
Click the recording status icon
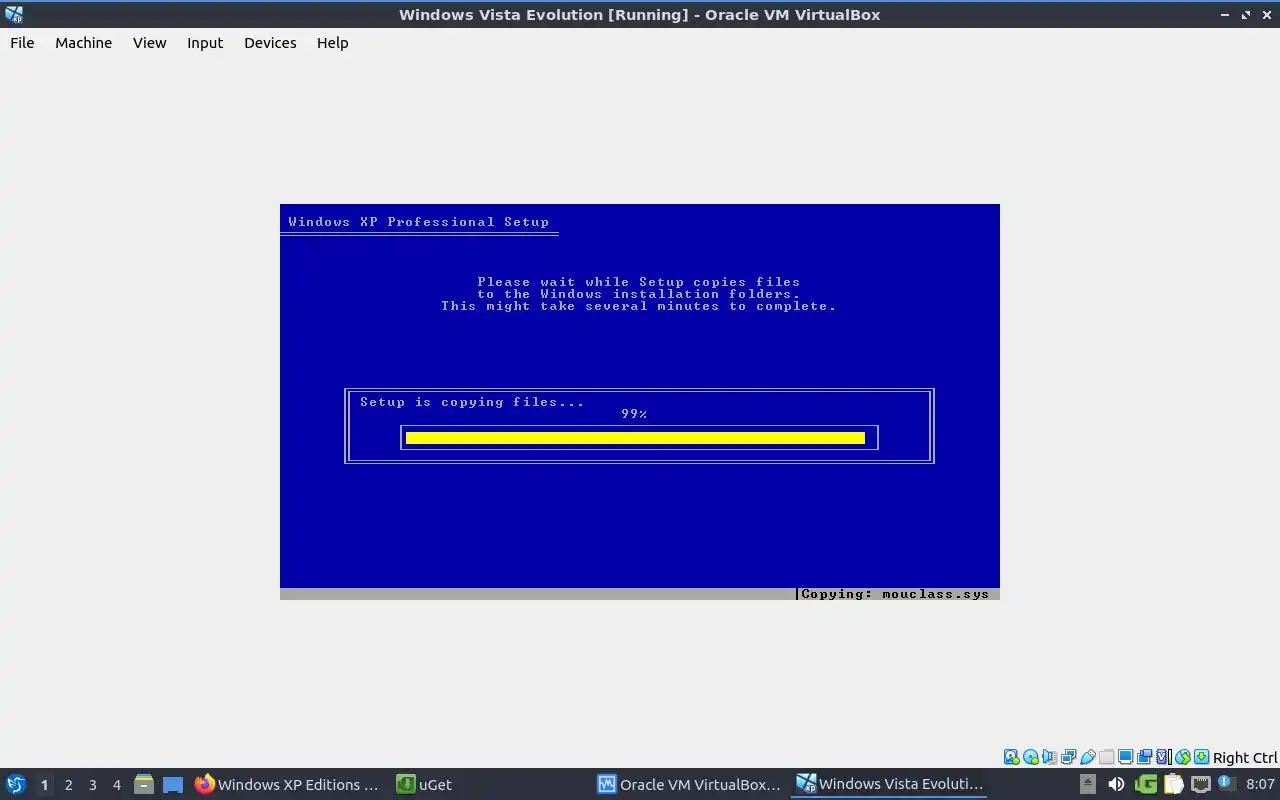click(x=1144, y=757)
